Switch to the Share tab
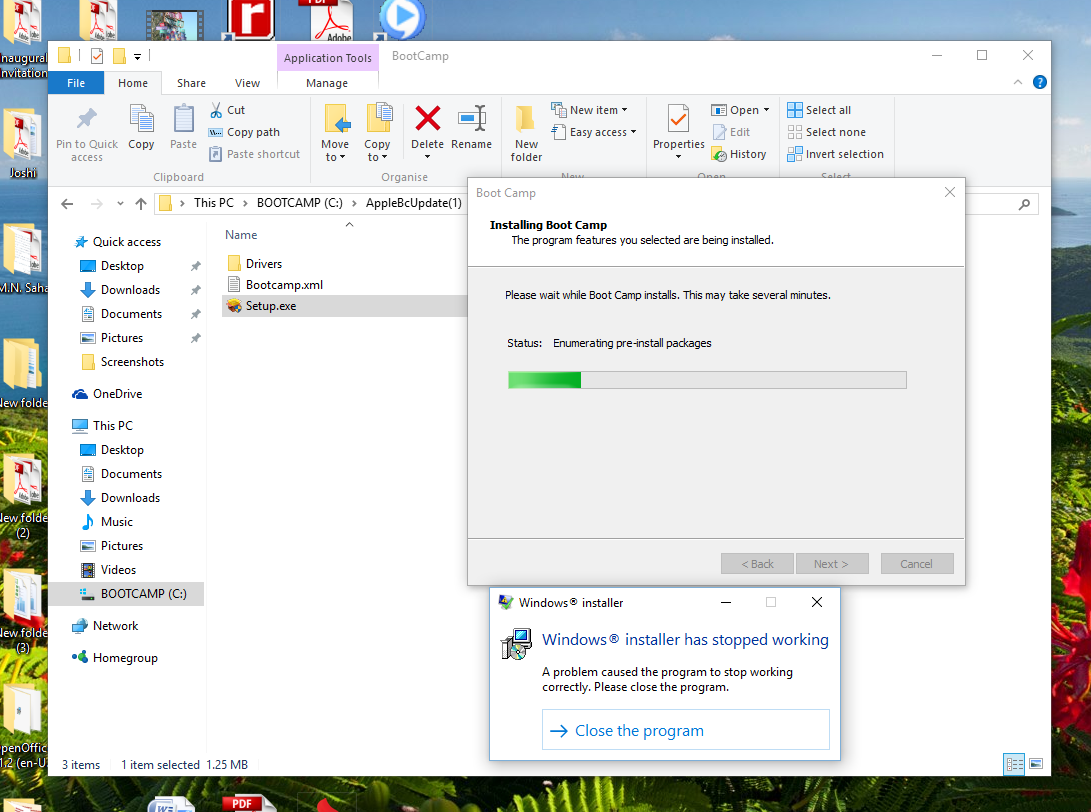The width and height of the screenshot is (1091, 812). tap(191, 83)
